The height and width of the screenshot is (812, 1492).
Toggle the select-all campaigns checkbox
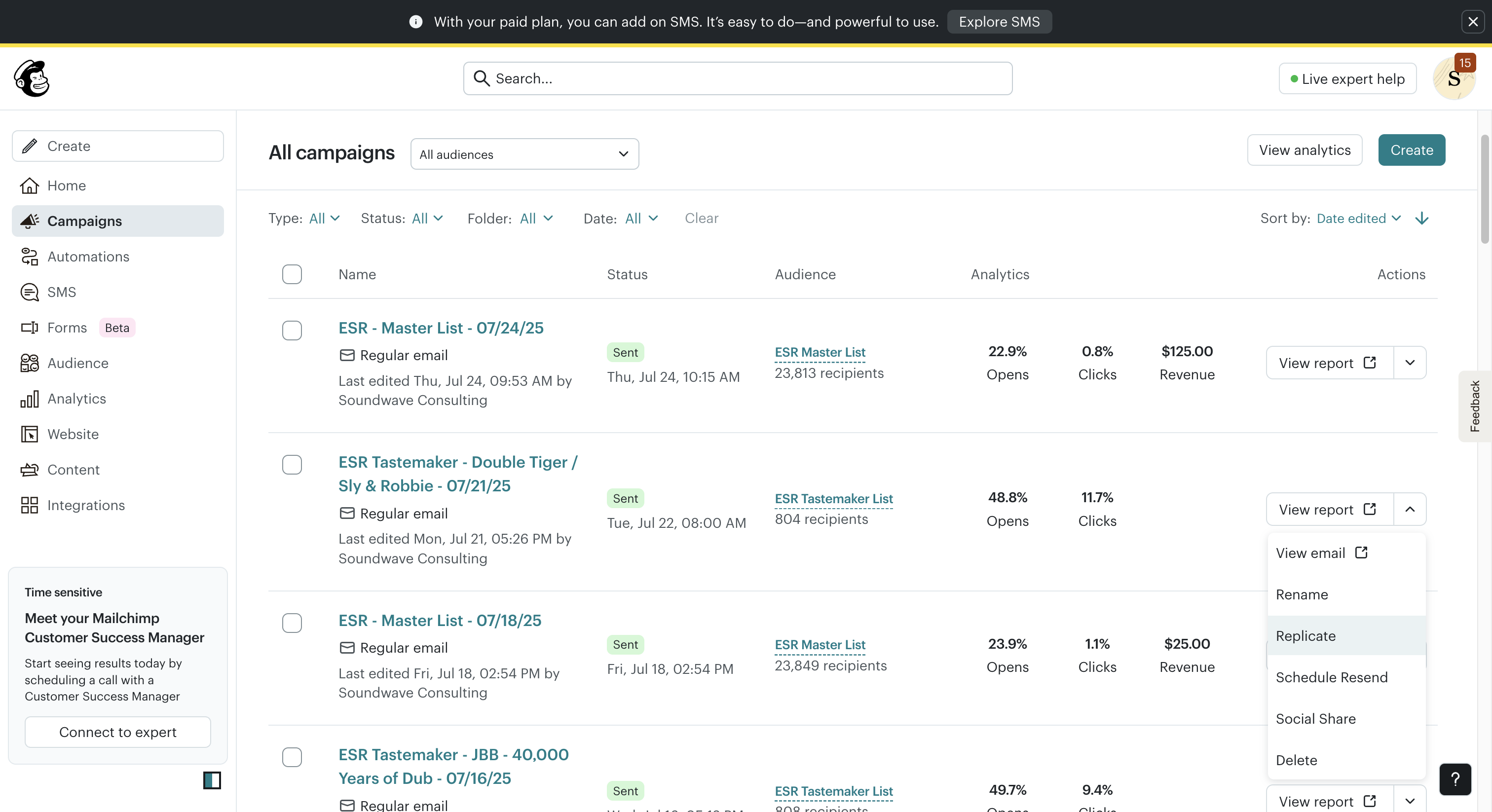[x=292, y=274]
